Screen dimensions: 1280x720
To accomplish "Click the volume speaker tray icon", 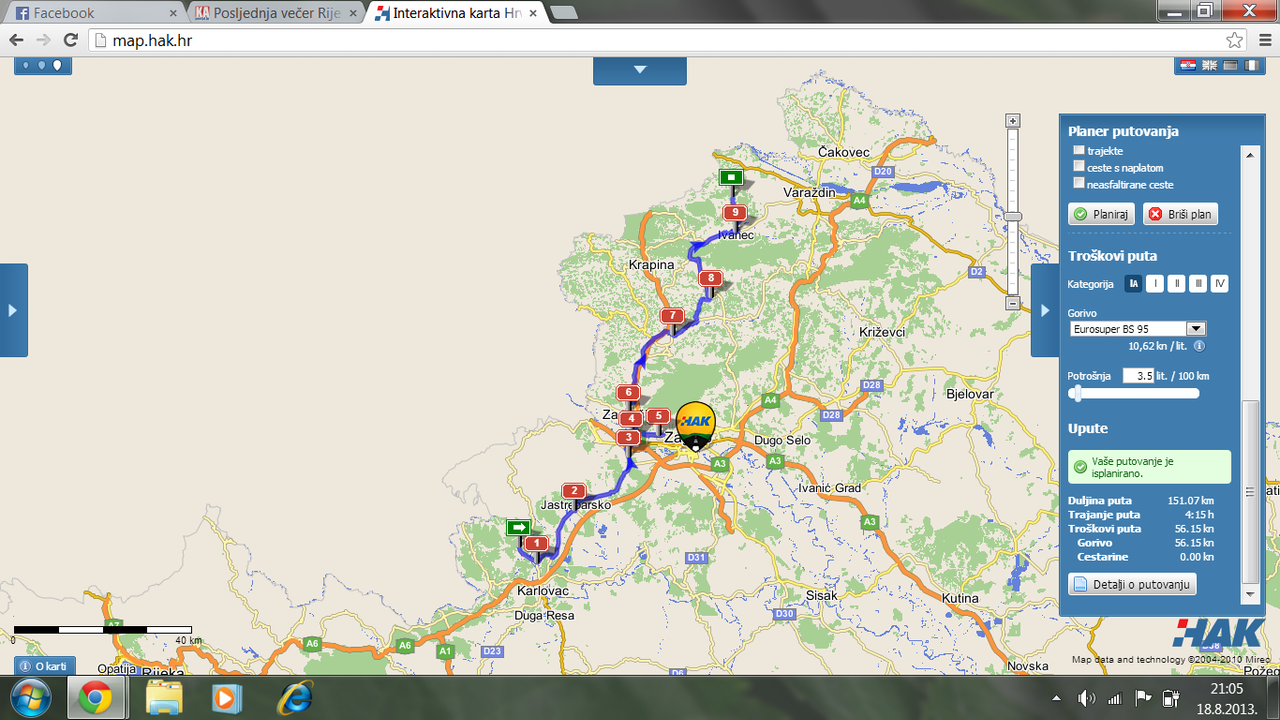I will [x=1086, y=698].
